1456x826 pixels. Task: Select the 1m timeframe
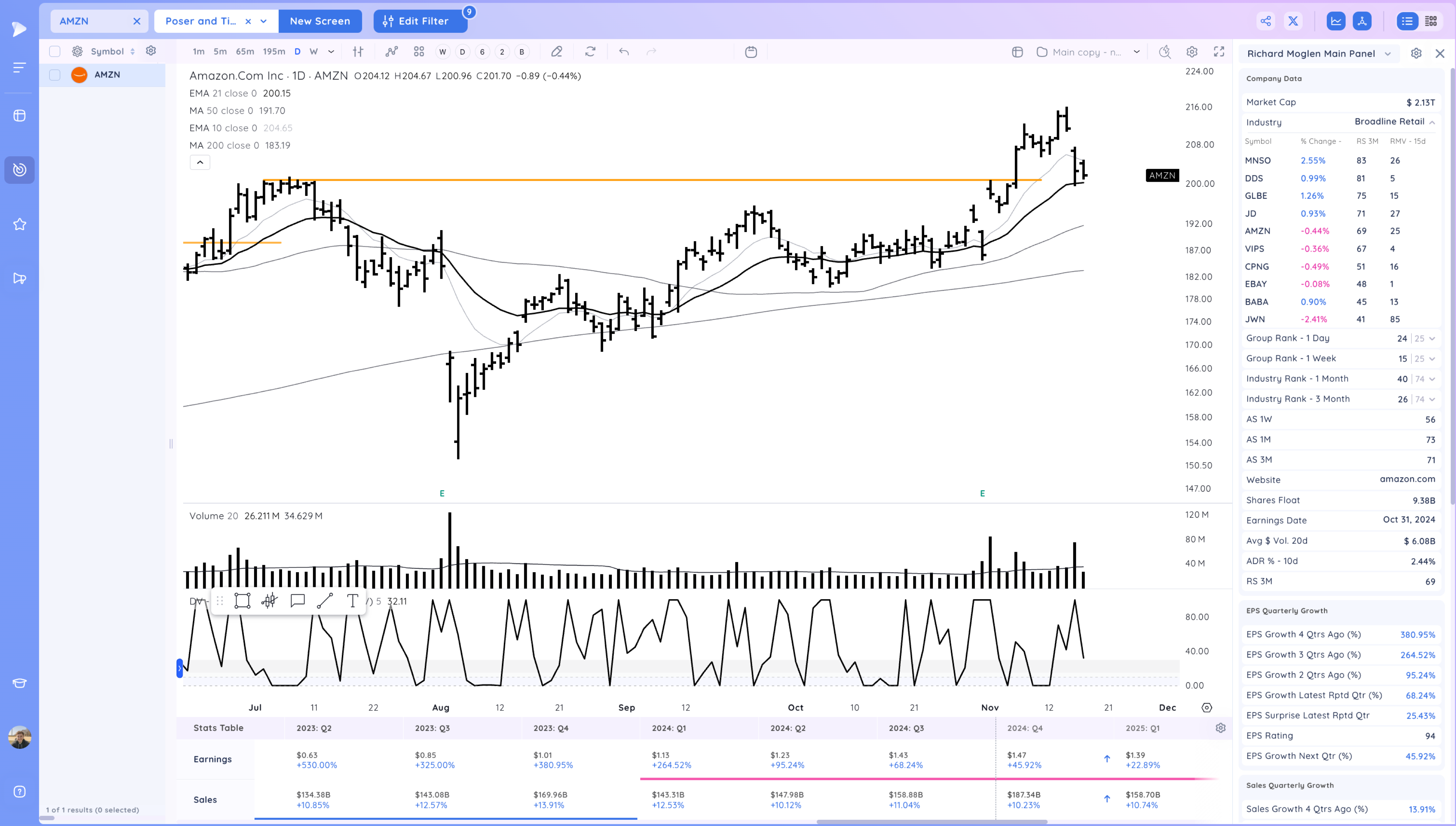pos(198,52)
